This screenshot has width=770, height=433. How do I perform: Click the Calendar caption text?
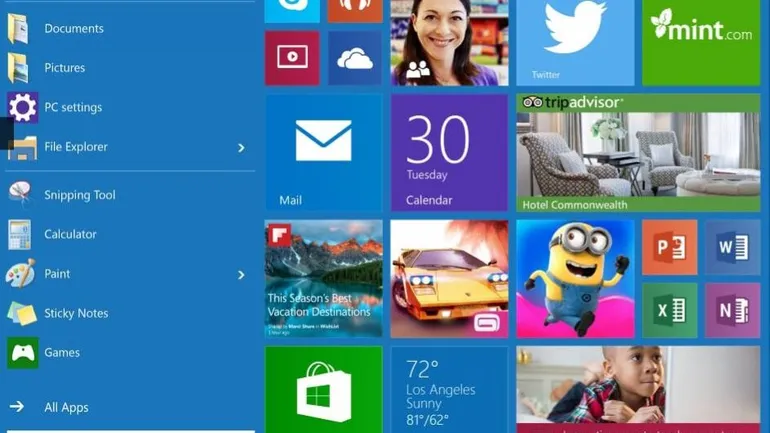pyautogui.click(x=429, y=200)
